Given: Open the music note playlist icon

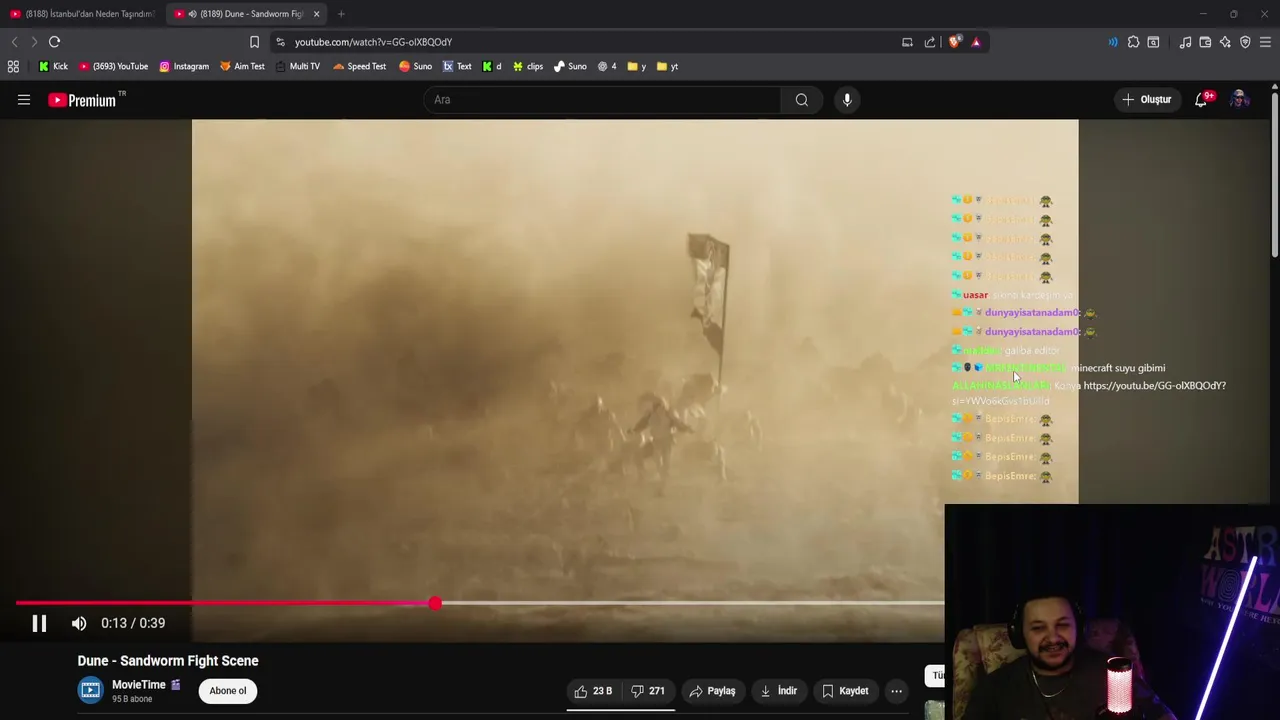Looking at the screenshot, I should pyautogui.click(x=1185, y=42).
